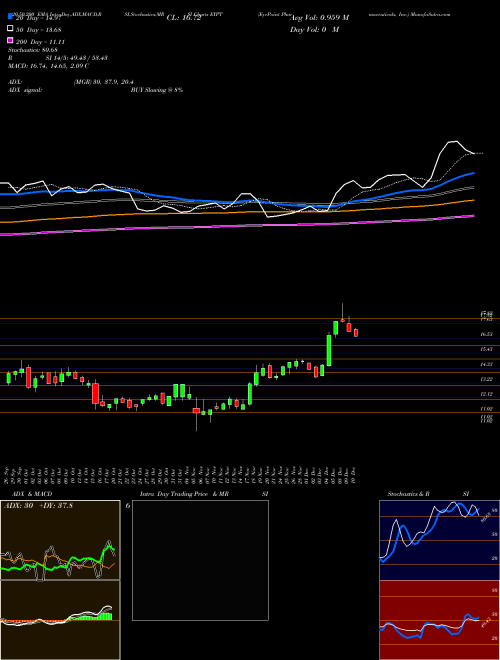500x660 pixels.
Task: Open the MACD histogram chart panel
Action: pos(60,620)
